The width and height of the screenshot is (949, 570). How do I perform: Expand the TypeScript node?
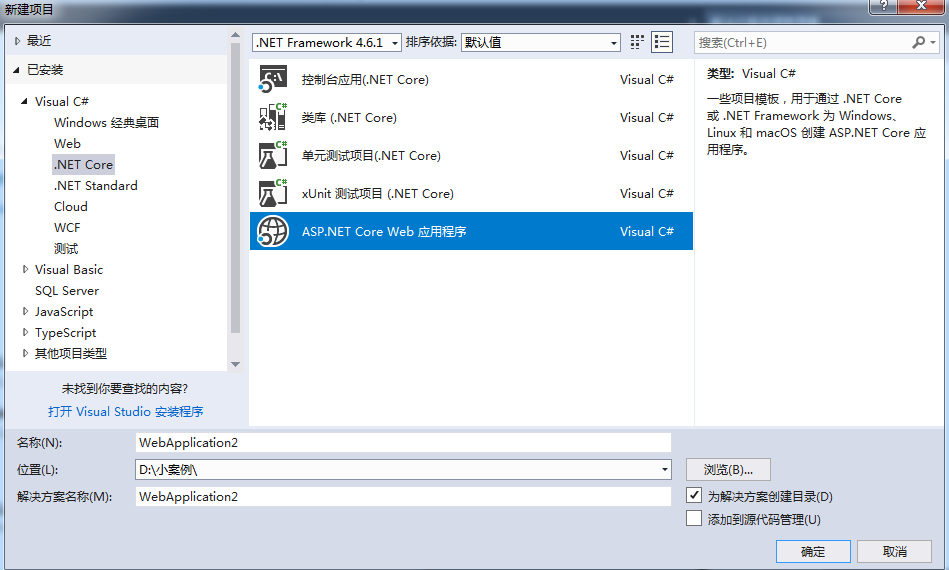pyautogui.click(x=25, y=332)
